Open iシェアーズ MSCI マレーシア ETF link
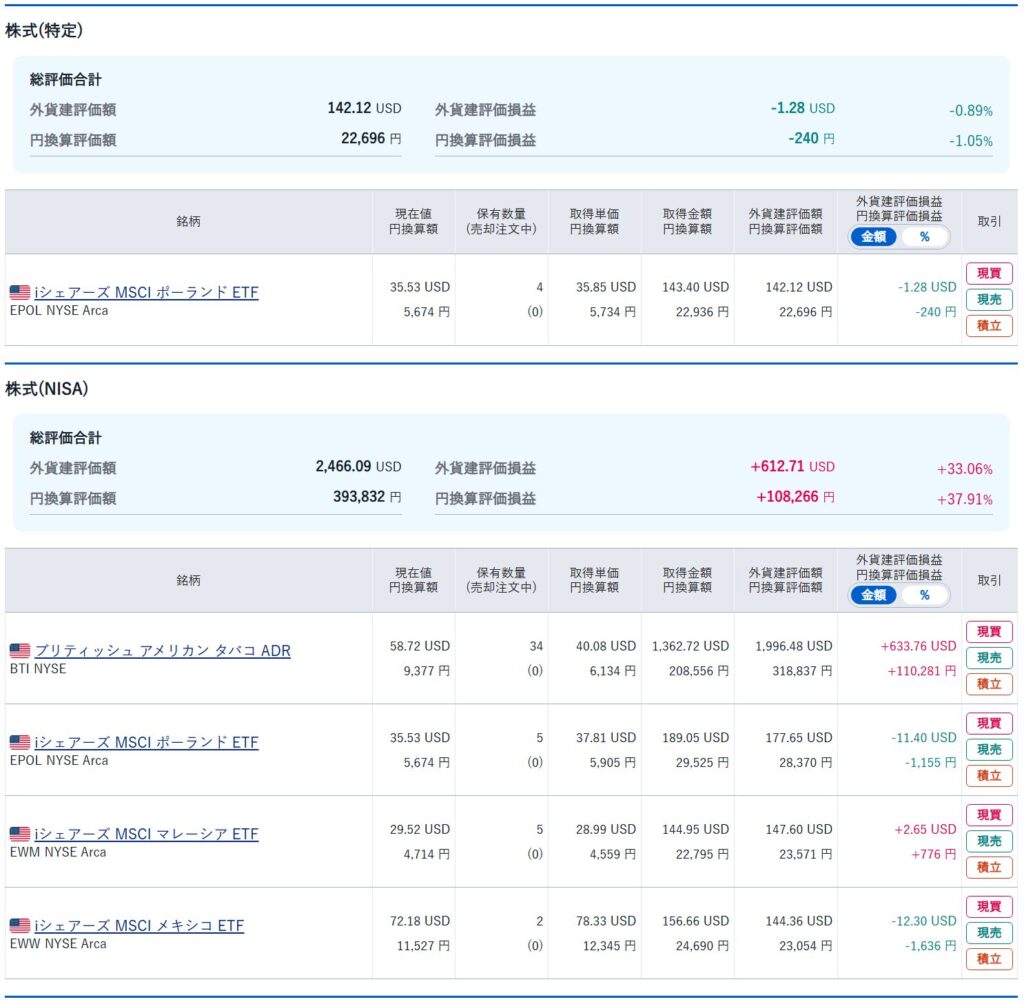The image size is (1024, 1004). (x=146, y=834)
